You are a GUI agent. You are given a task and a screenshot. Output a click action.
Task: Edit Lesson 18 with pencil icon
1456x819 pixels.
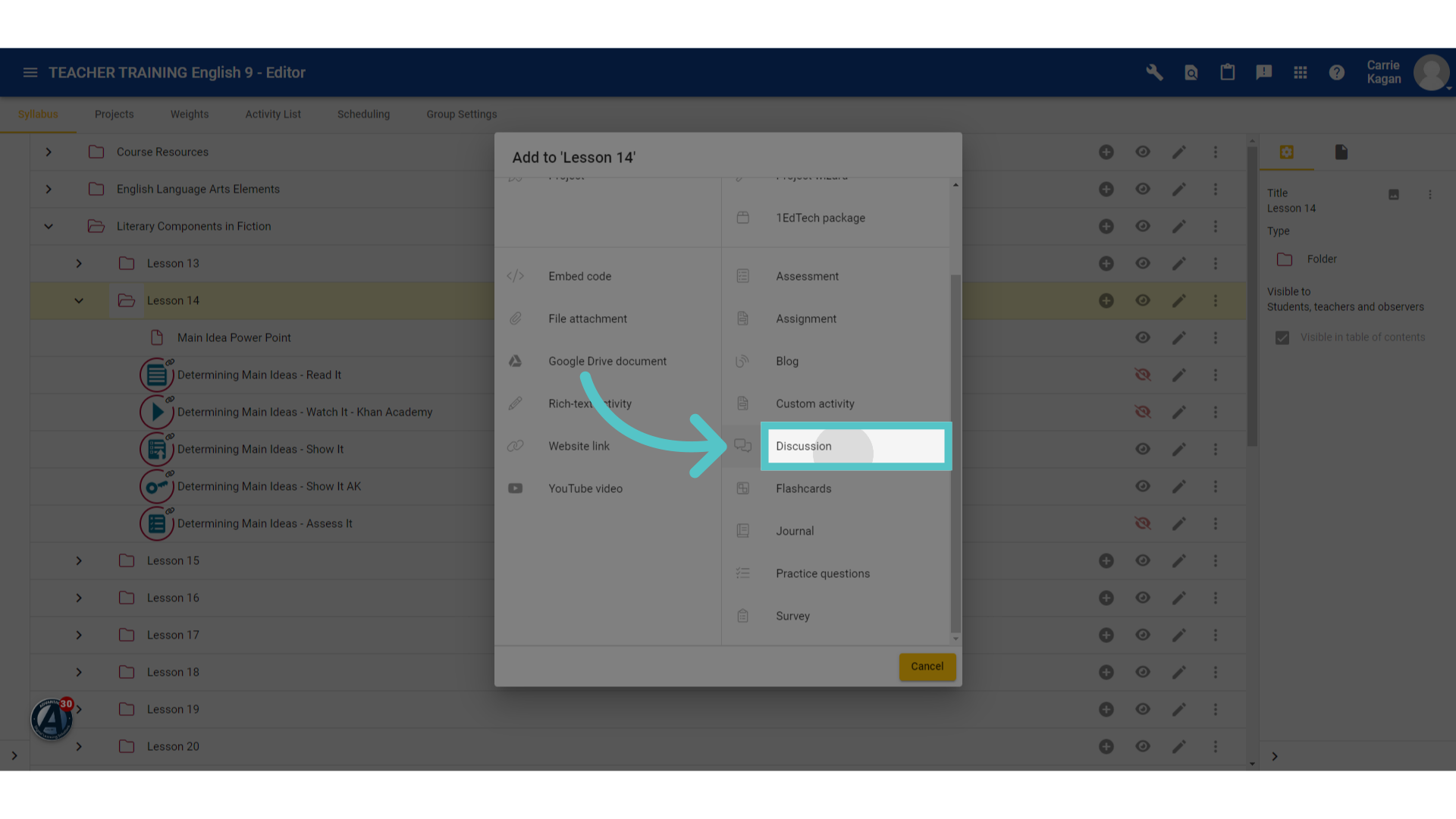1178,672
